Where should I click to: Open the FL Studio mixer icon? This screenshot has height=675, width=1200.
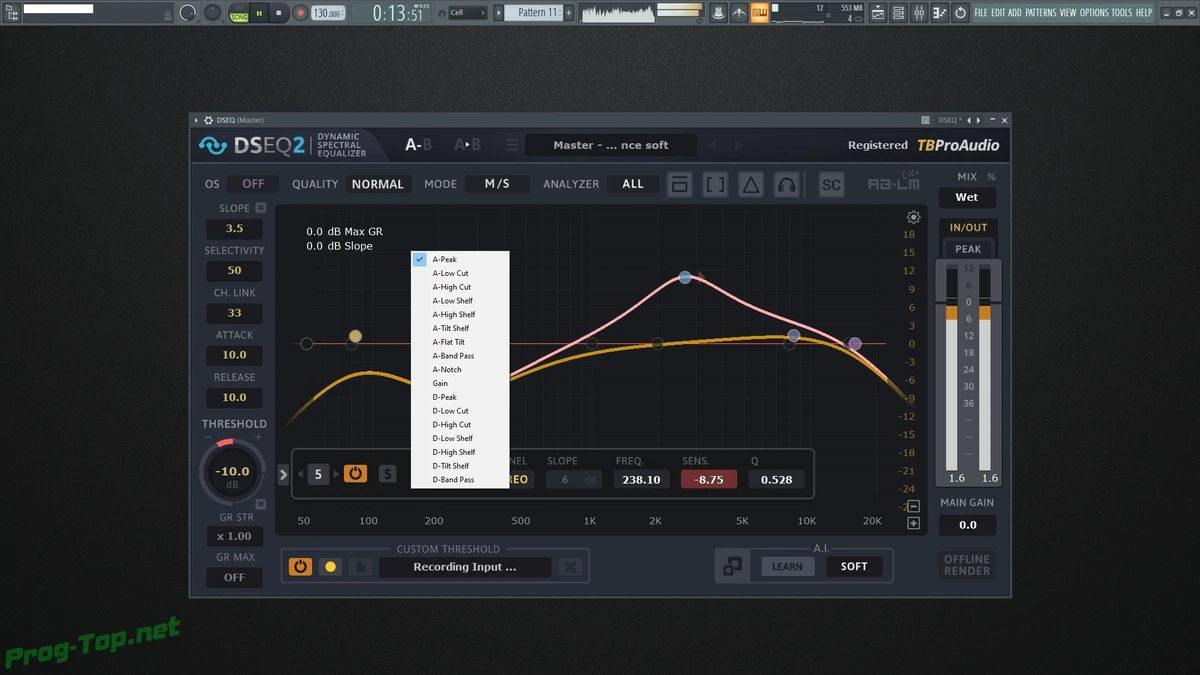[x=919, y=13]
